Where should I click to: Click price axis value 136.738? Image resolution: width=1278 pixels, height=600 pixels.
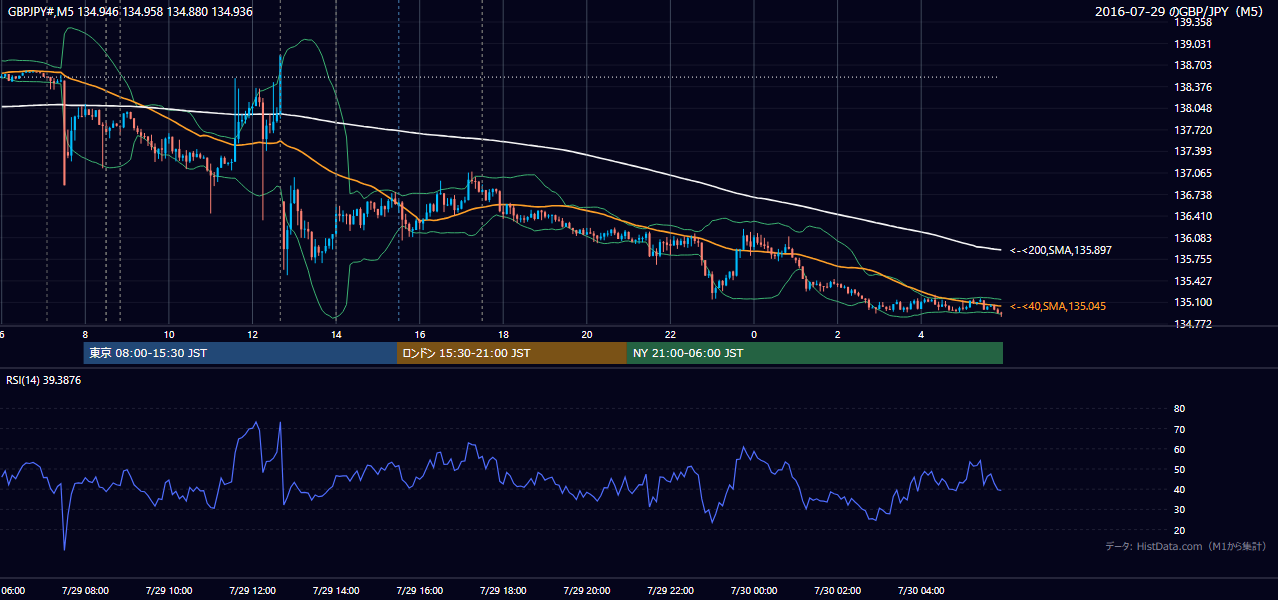pyautogui.click(x=1193, y=195)
